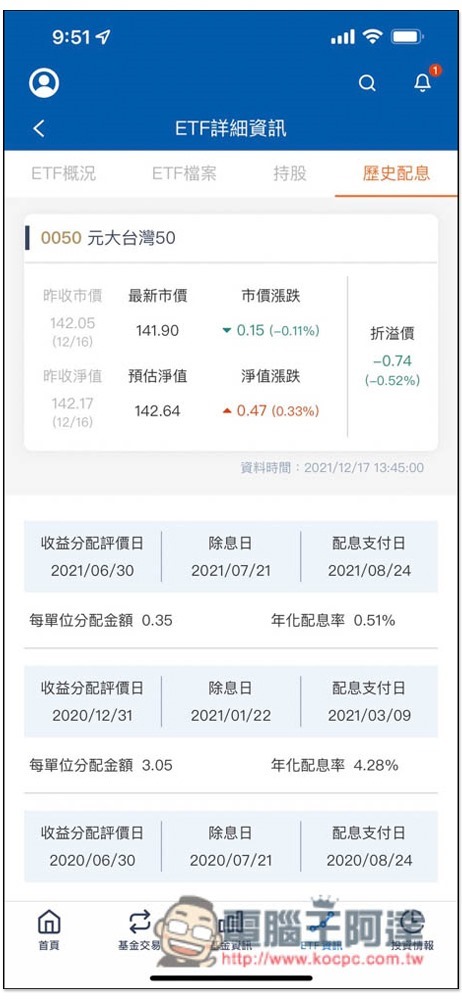Viewport: 462px width, 1000px height.
Task: Go back with the left chevron arrow
Action: [x=39, y=128]
